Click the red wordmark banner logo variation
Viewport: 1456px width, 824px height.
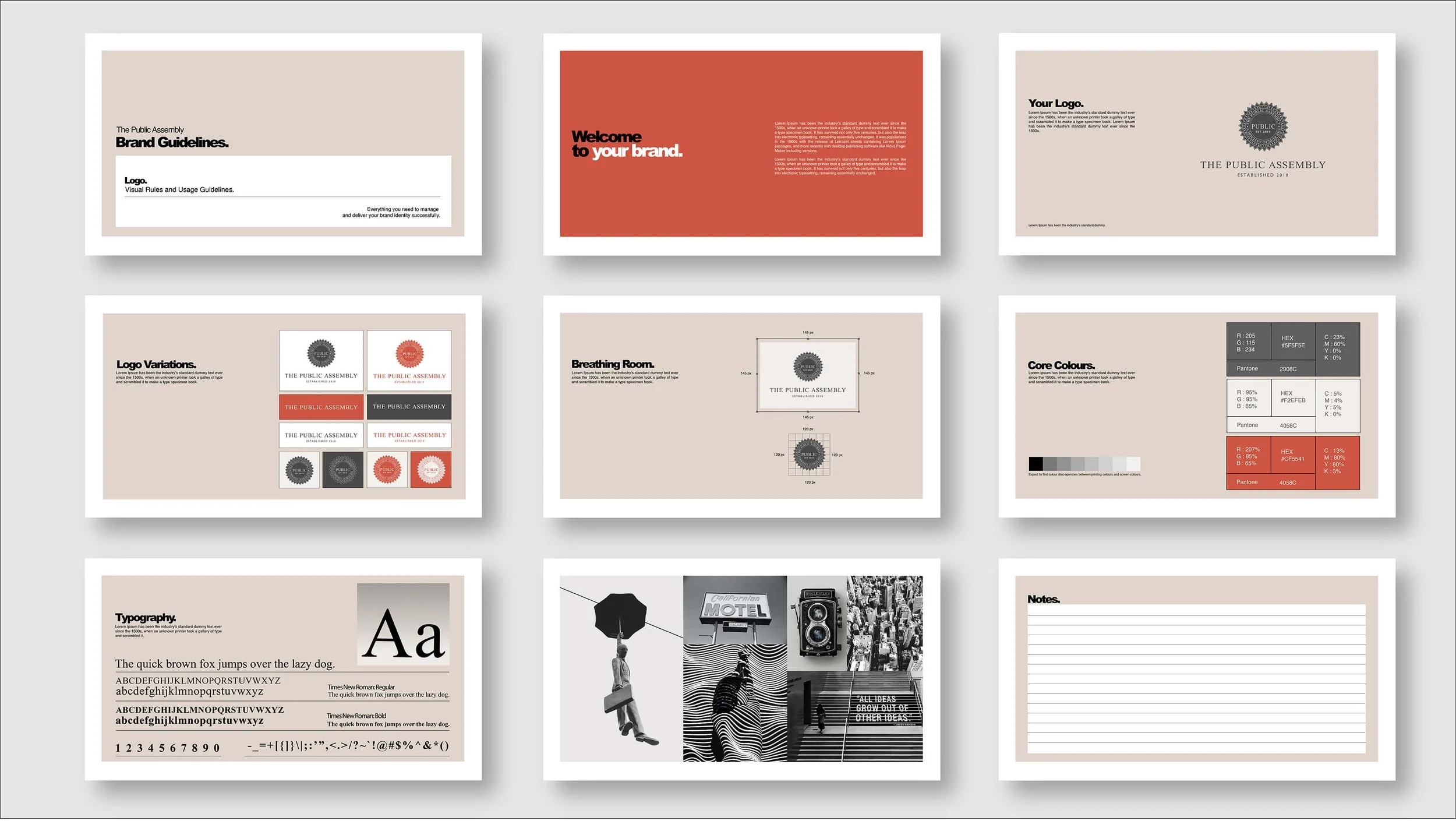click(x=321, y=407)
